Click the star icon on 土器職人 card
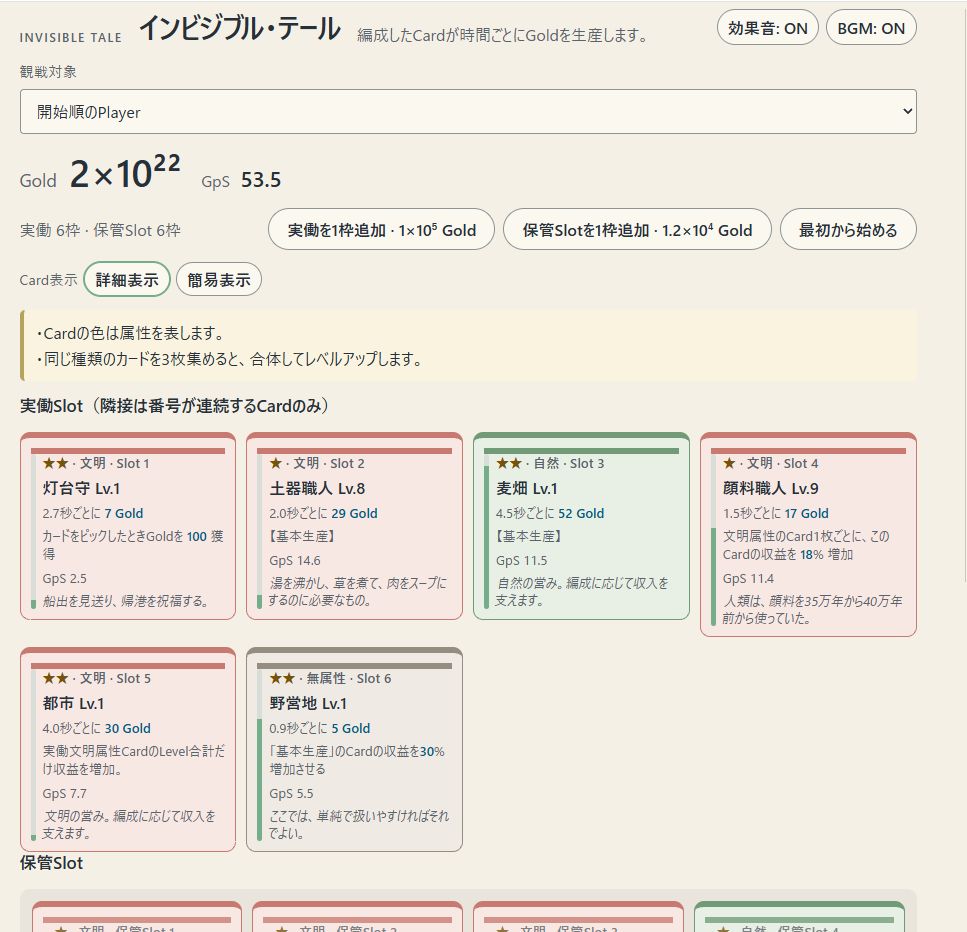This screenshot has height=932, width=967. [276, 463]
